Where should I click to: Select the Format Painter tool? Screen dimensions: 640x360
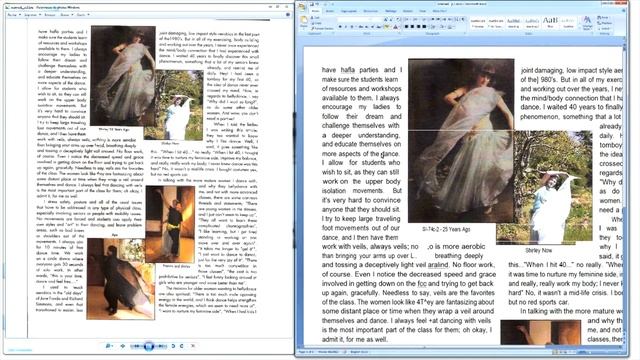click(323, 29)
